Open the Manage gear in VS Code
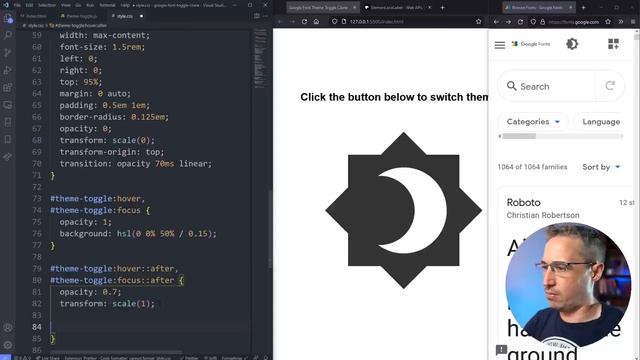The height and width of the screenshot is (360, 640). pyautogui.click(x=8, y=345)
